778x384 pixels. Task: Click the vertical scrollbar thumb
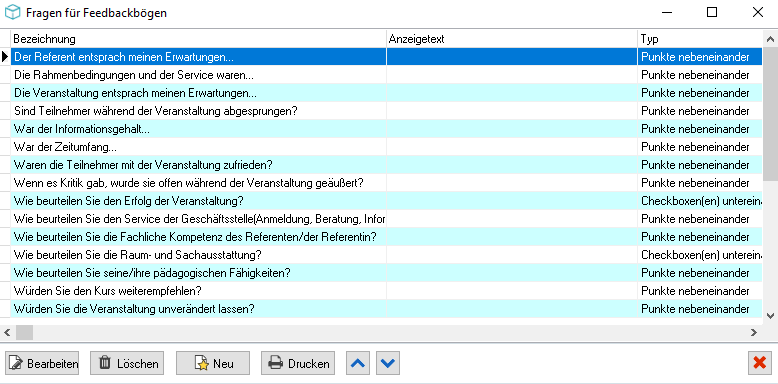click(770, 114)
